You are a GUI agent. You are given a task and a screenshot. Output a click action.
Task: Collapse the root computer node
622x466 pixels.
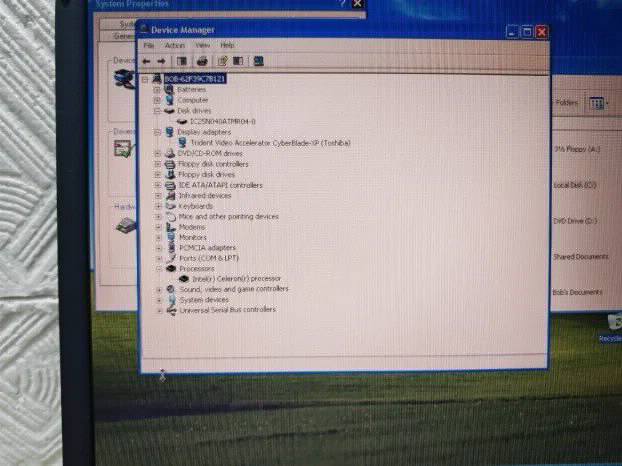click(x=145, y=79)
